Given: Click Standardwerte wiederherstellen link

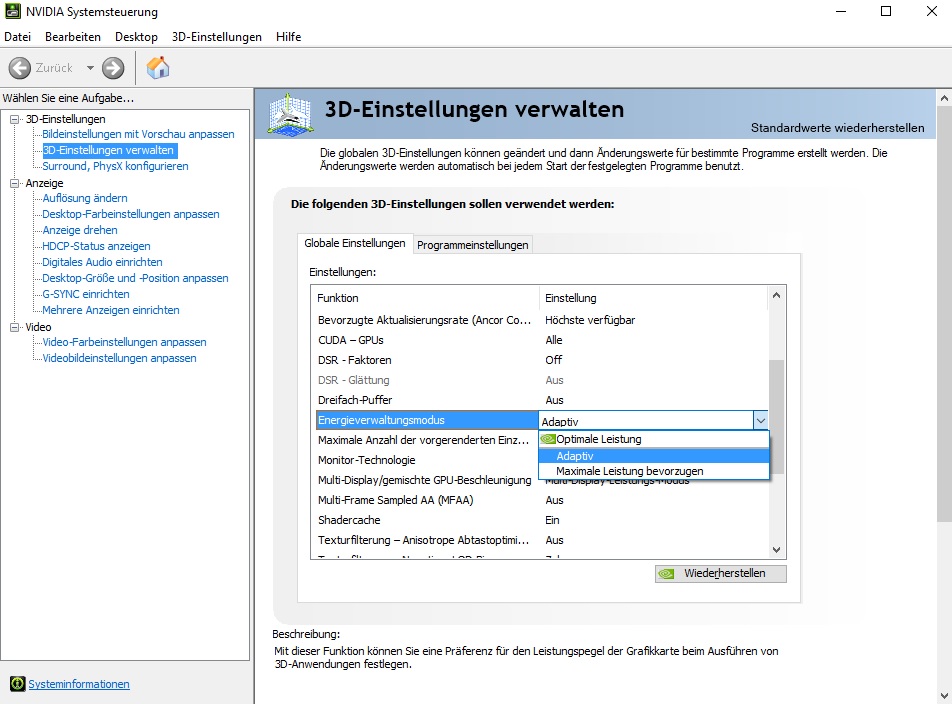Looking at the screenshot, I should (x=837, y=128).
